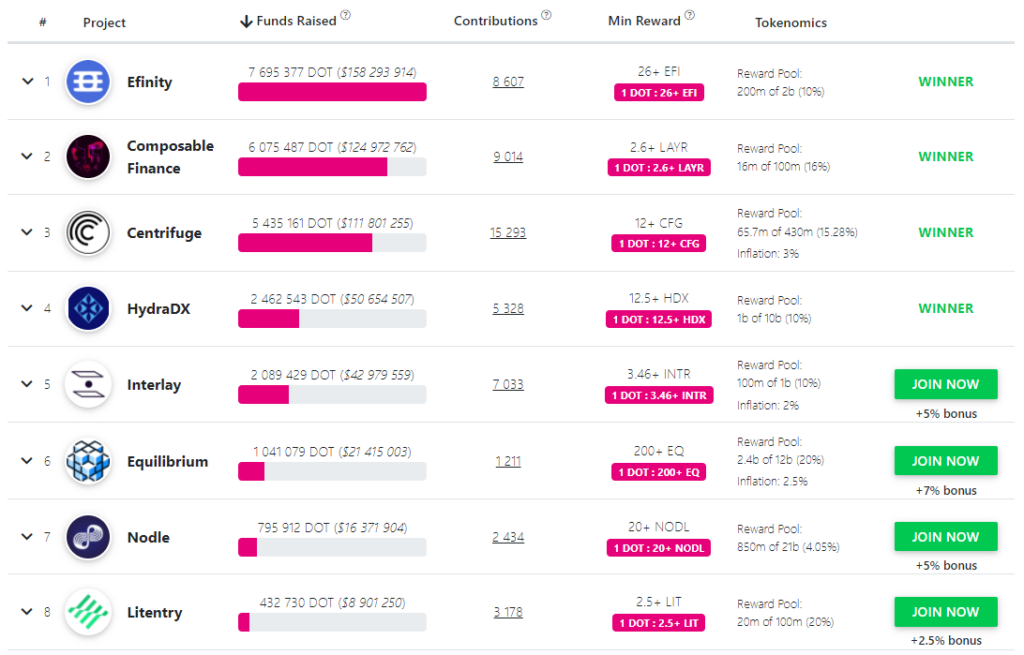Click the Litentry logo icon
The height and width of the screenshot is (655, 1024).
click(88, 612)
